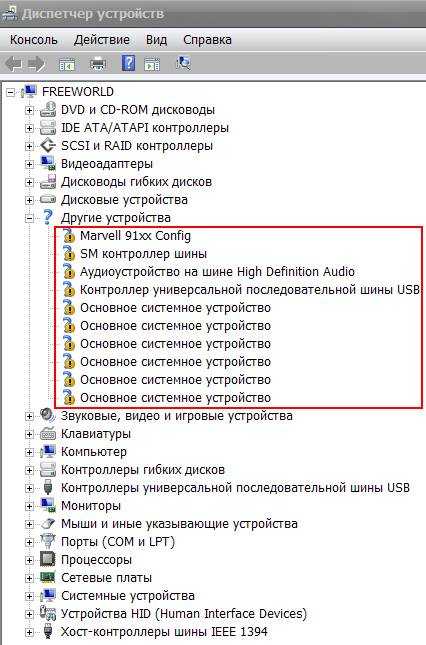Expand the DVD и CD-ROM дисководы node

[29, 110]
